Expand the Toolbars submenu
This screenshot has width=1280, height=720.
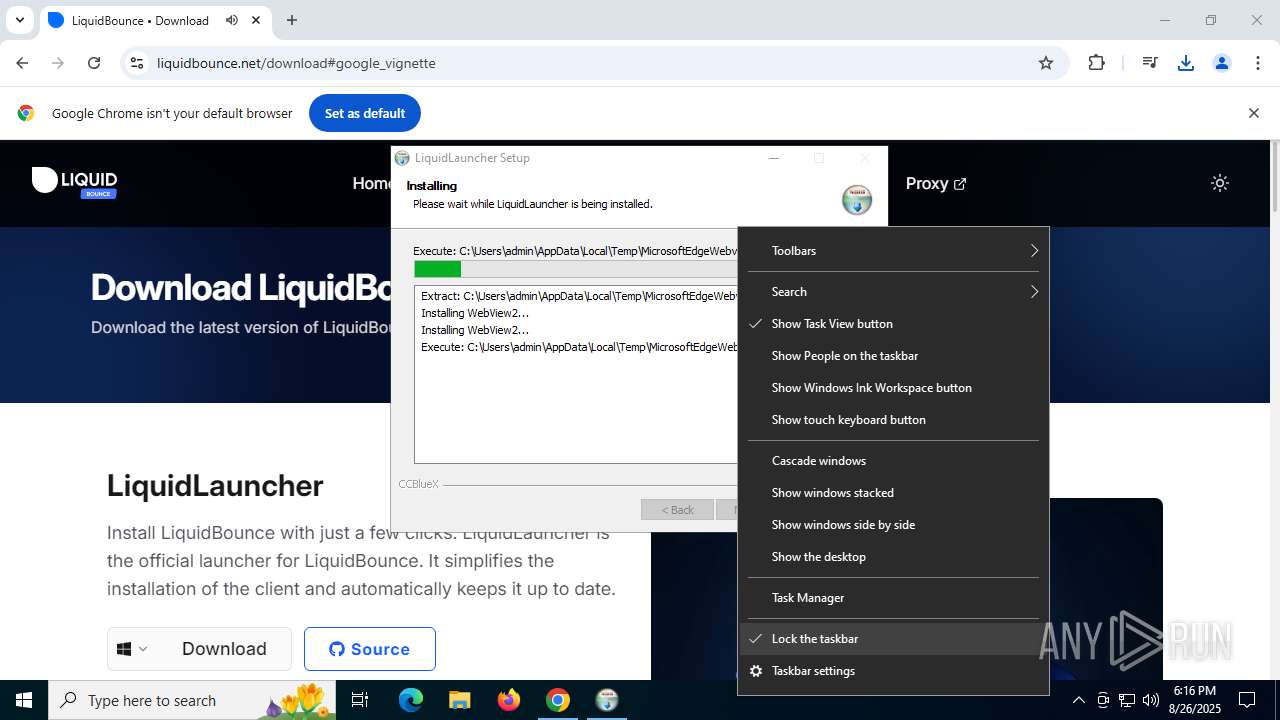[x=894, y=251]
